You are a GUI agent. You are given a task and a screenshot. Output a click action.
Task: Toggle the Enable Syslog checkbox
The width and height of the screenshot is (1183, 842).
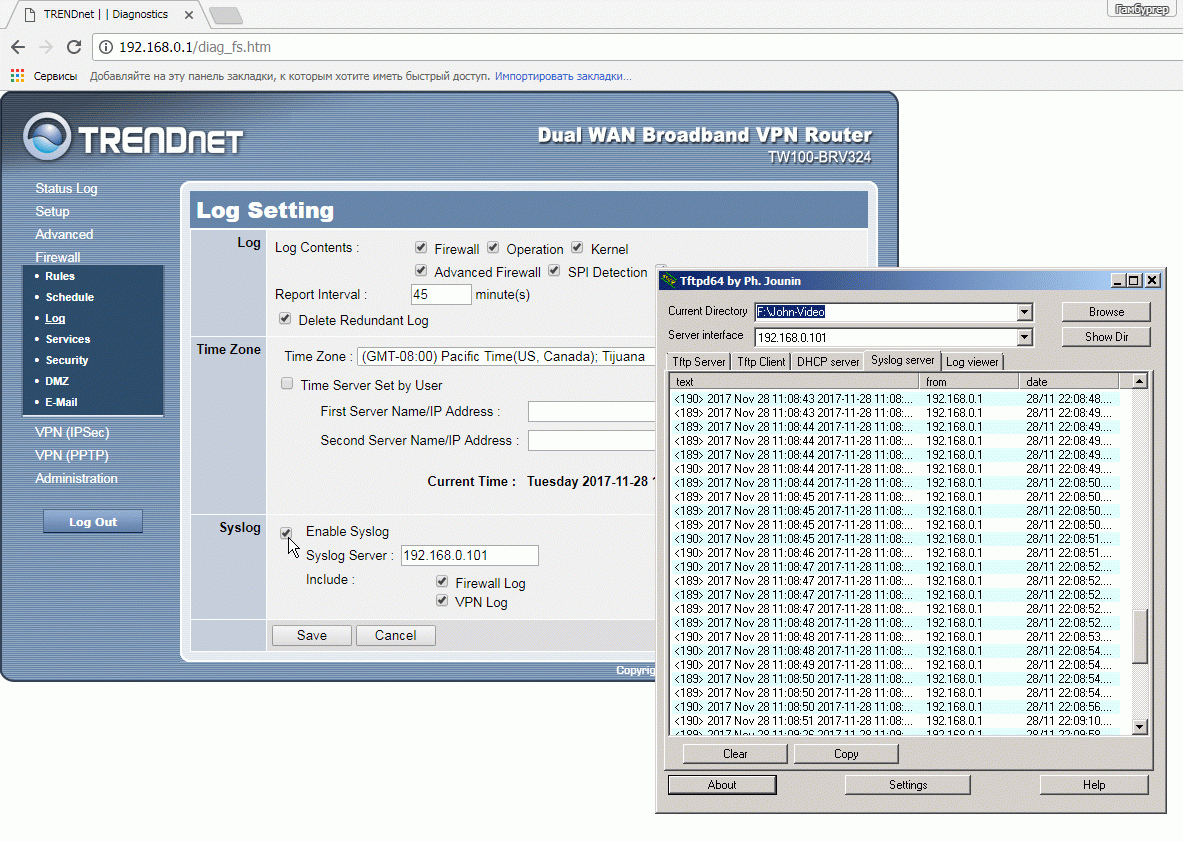(286, 533)
